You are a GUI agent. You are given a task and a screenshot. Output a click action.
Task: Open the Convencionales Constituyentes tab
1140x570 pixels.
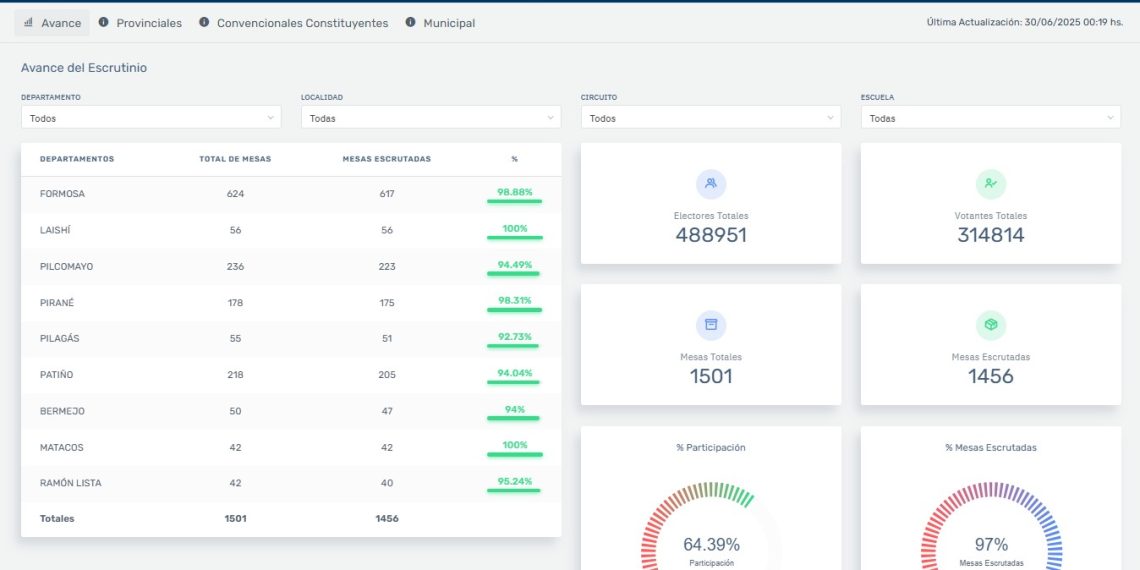coord(302,23)
